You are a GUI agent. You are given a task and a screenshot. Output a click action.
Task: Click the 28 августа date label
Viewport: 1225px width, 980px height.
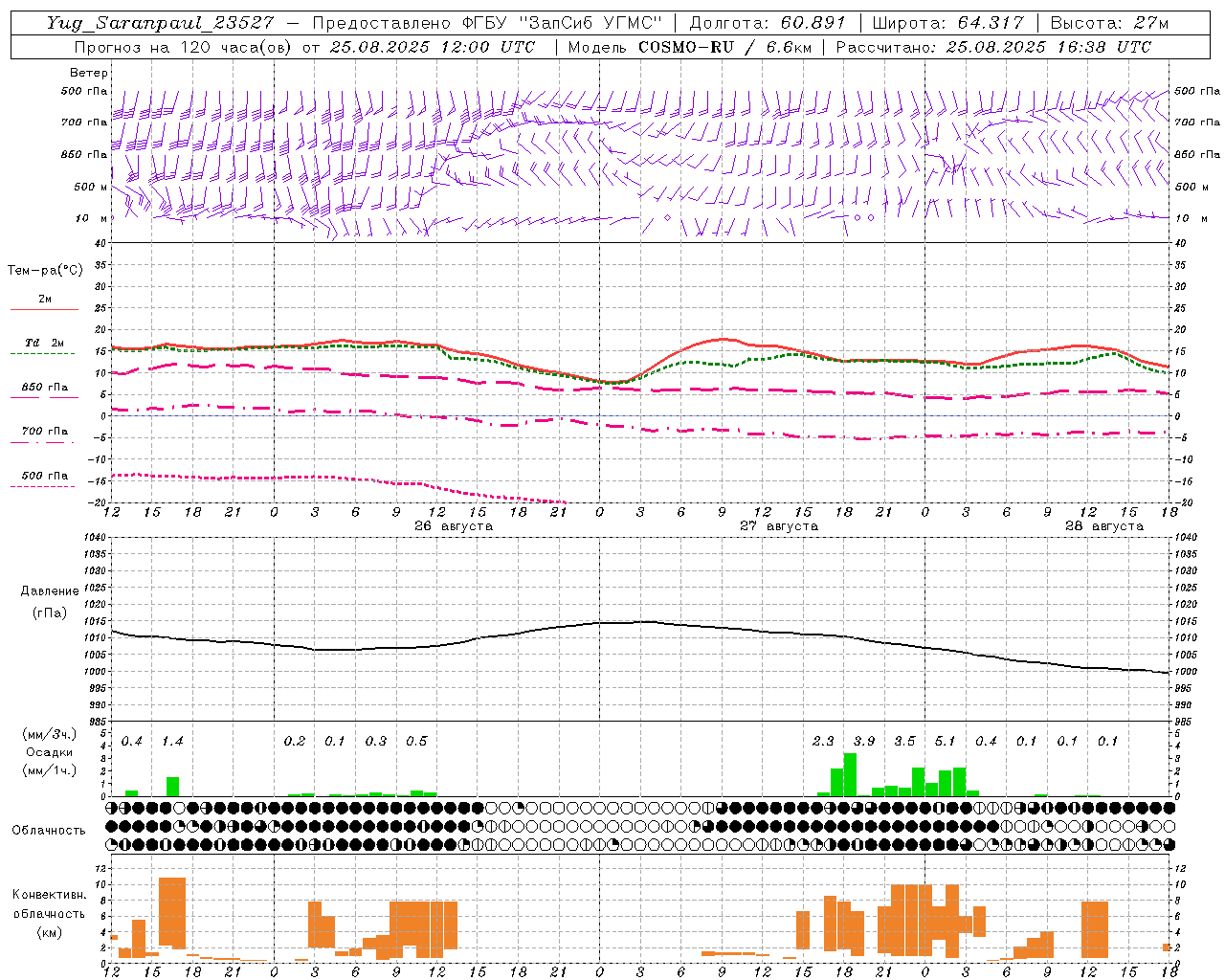pos(1104,526)
